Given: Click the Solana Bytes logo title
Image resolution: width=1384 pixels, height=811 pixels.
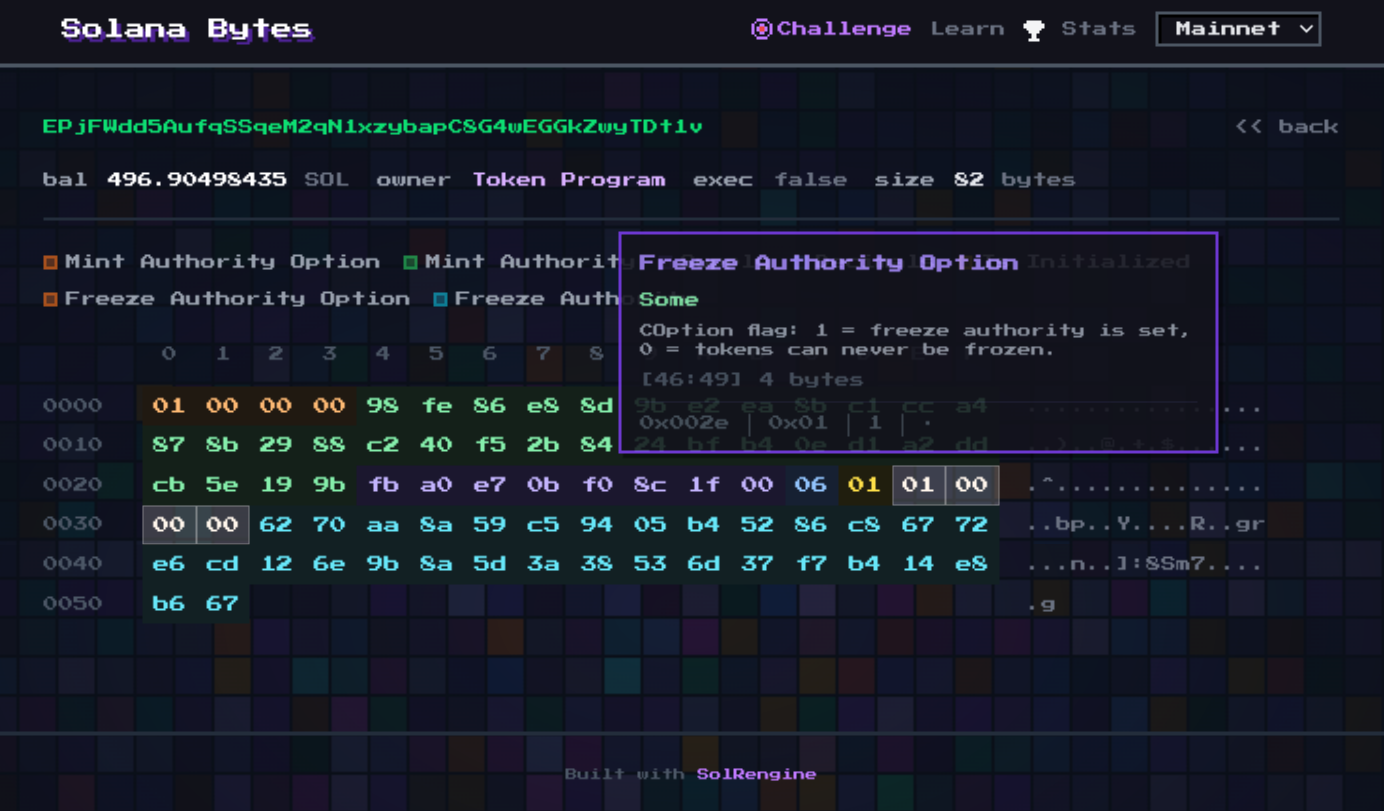Looking at the screenshot, I should (186, 29).
